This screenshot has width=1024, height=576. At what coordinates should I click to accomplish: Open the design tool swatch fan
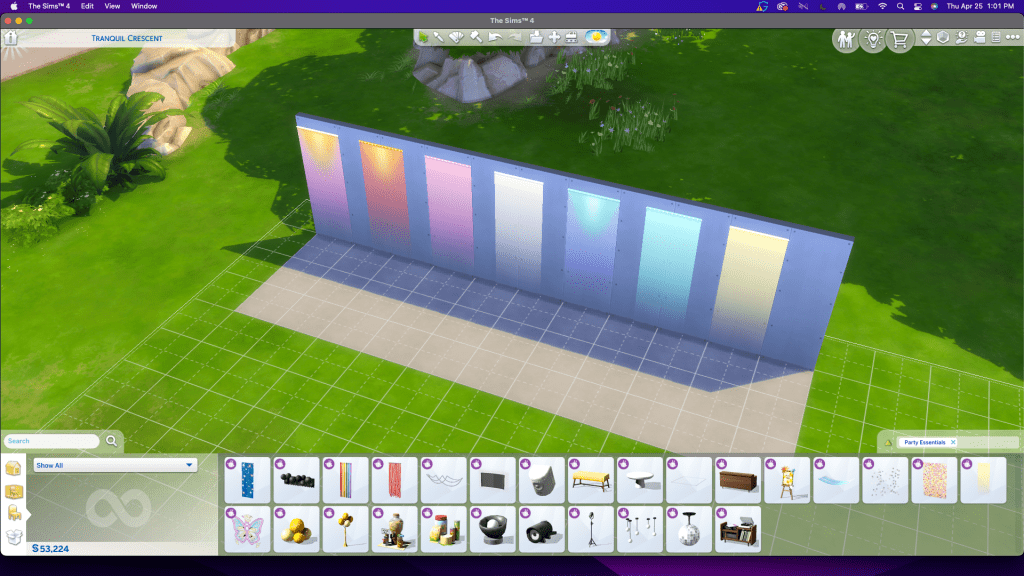458,38
